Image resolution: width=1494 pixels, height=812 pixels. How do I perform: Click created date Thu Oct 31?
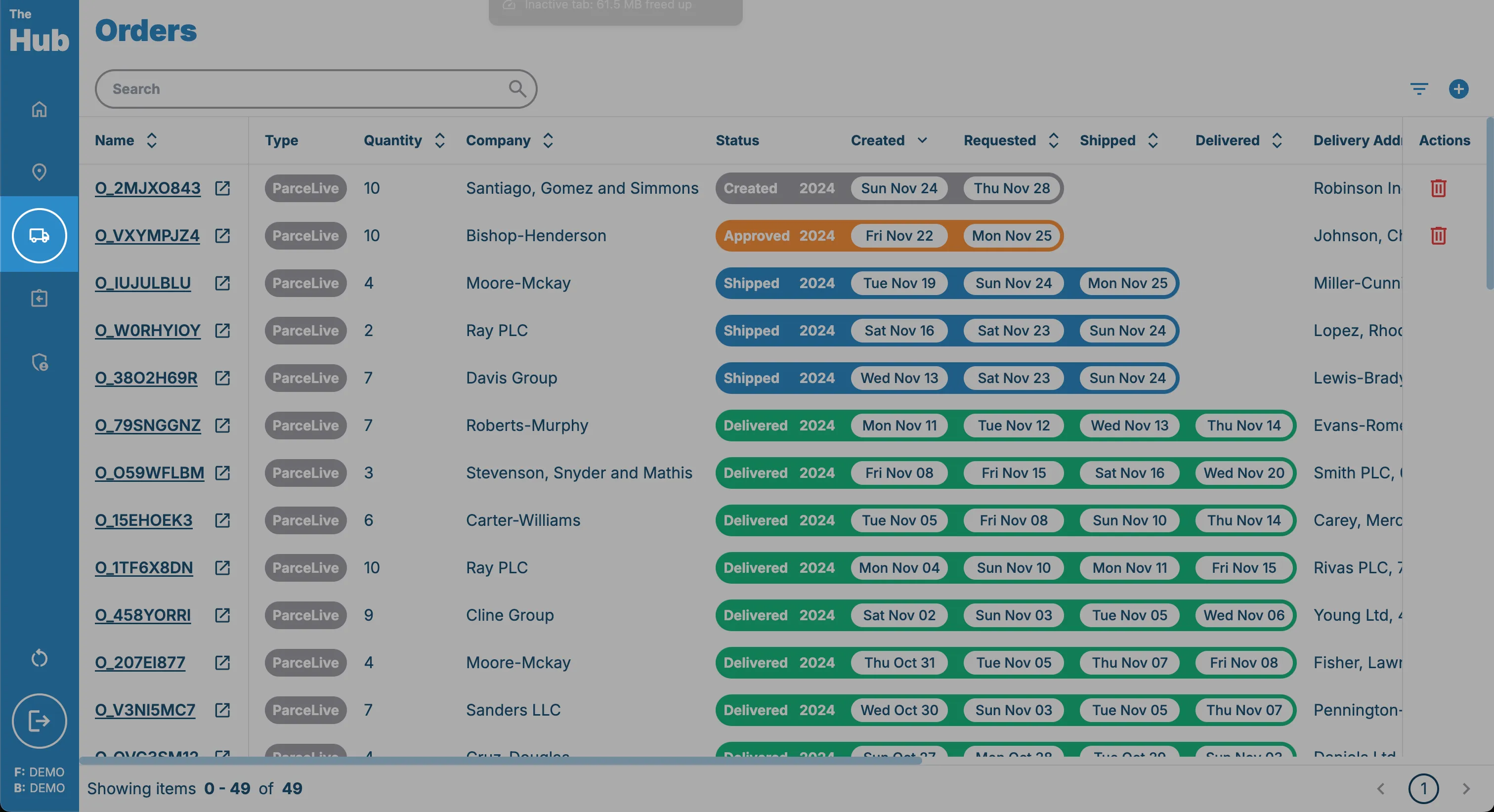point(899,662)
